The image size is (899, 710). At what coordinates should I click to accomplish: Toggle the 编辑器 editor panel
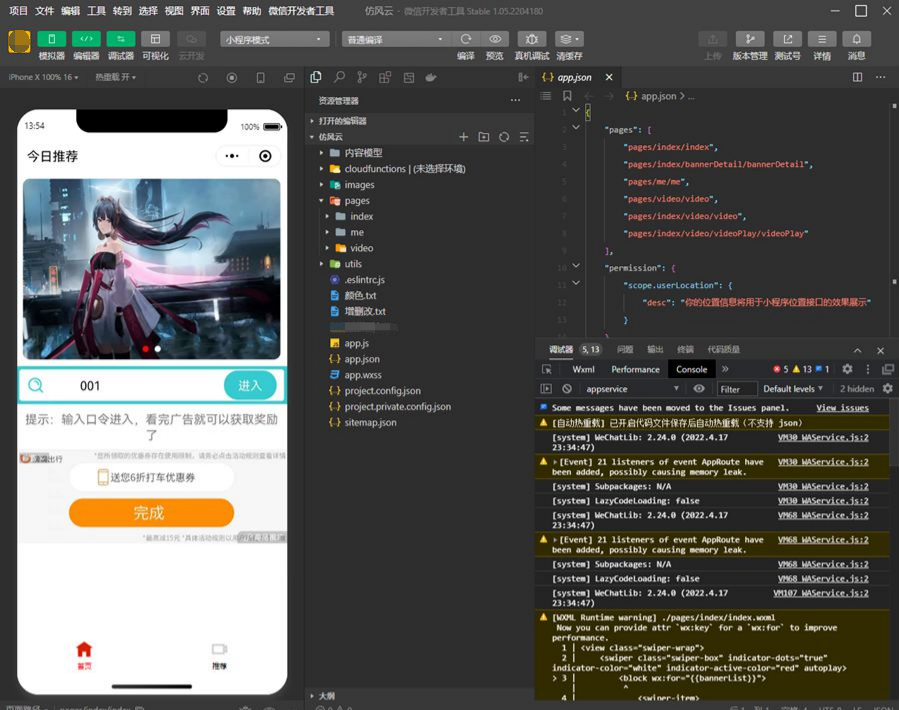click(86, 39)
